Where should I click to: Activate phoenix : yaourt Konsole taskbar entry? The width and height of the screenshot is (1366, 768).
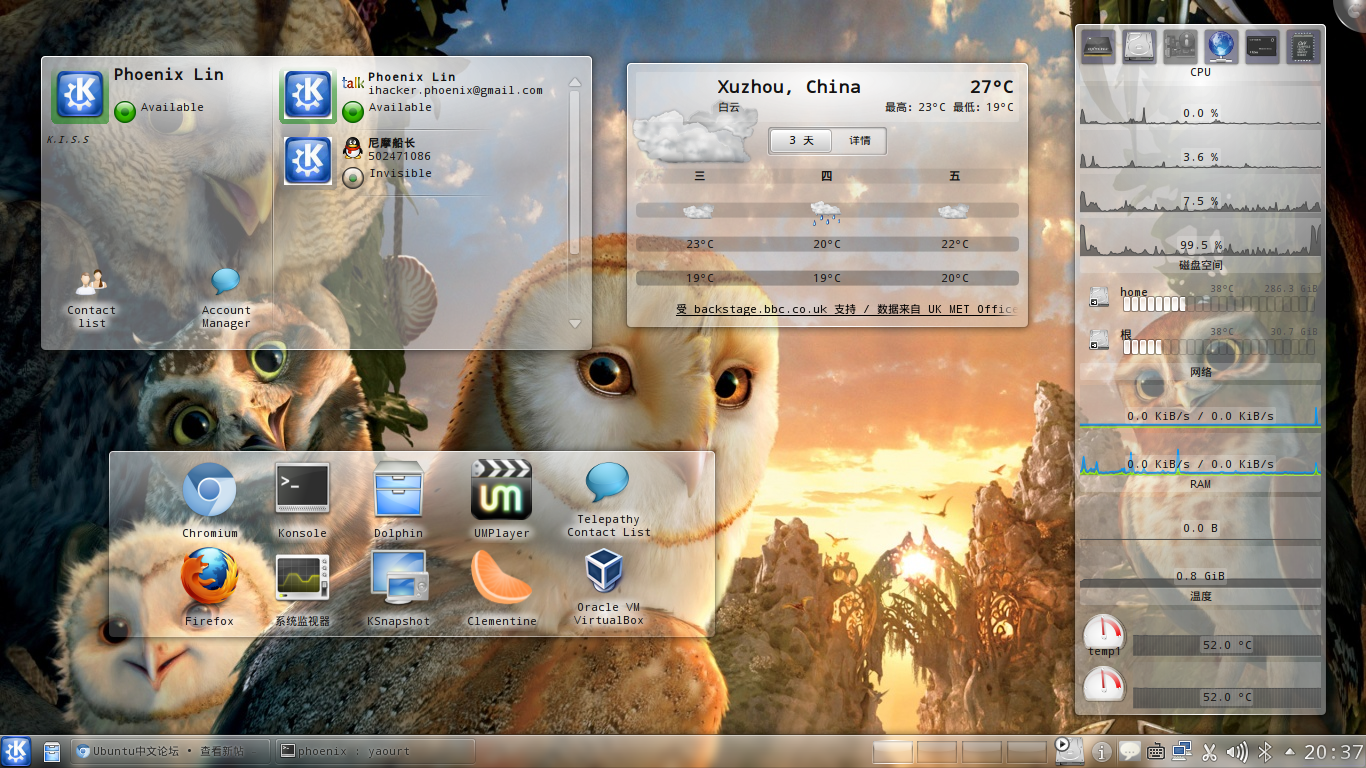point(375,751)
